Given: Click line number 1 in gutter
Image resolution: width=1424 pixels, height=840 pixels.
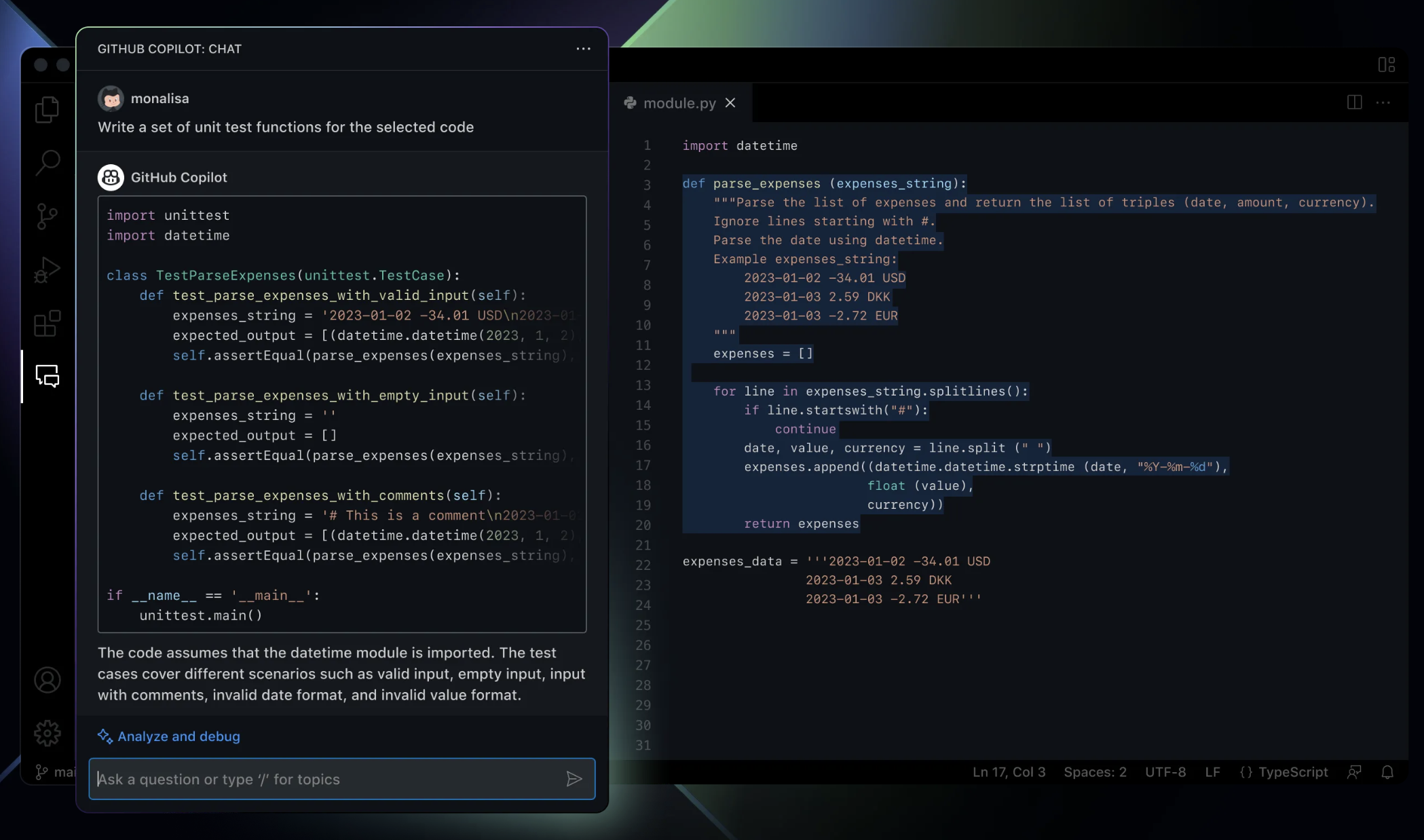Looking at the screenshot, I should click(x=647, y=145).
